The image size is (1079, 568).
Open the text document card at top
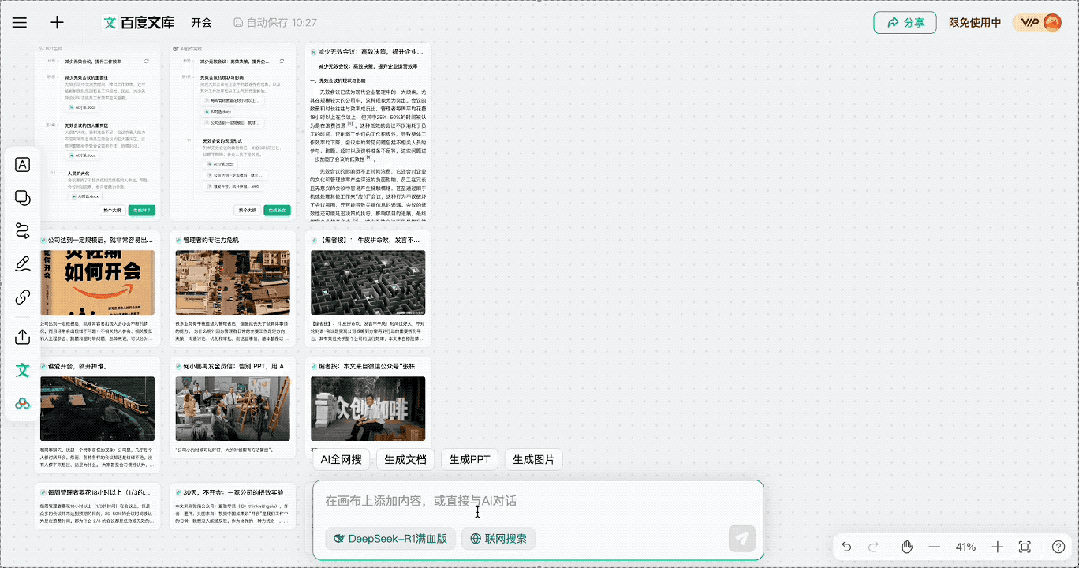click(368, 132)
